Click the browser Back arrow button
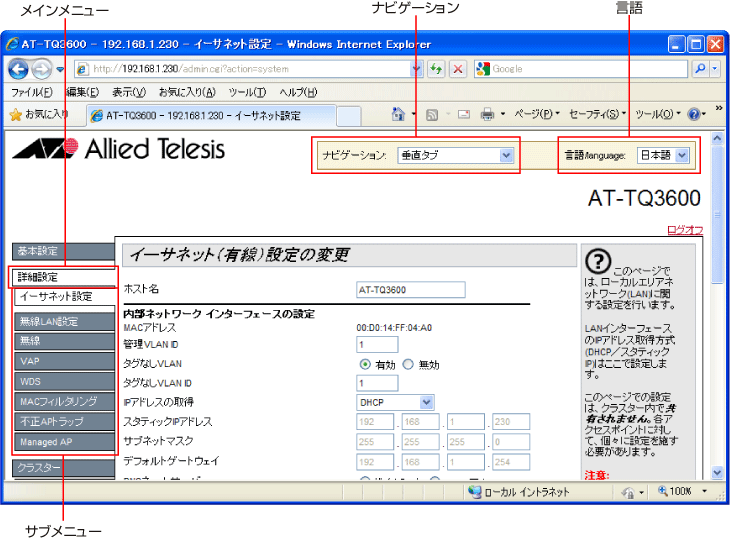Image resolution: width=730 pixels, height=540 pixels. pyautogui.click(x=19, y=69)
